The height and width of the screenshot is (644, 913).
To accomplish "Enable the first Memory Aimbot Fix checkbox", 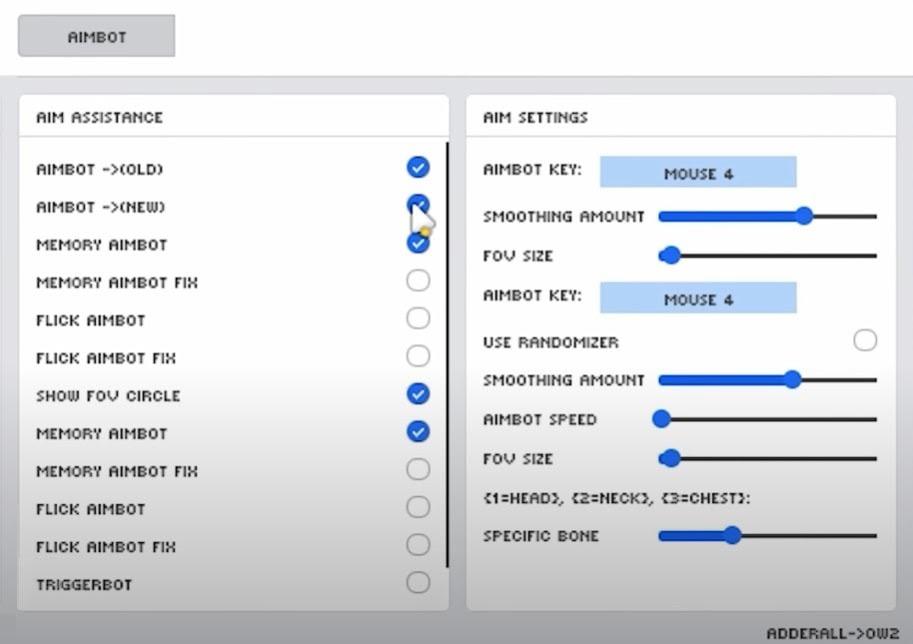I will 418,281.
